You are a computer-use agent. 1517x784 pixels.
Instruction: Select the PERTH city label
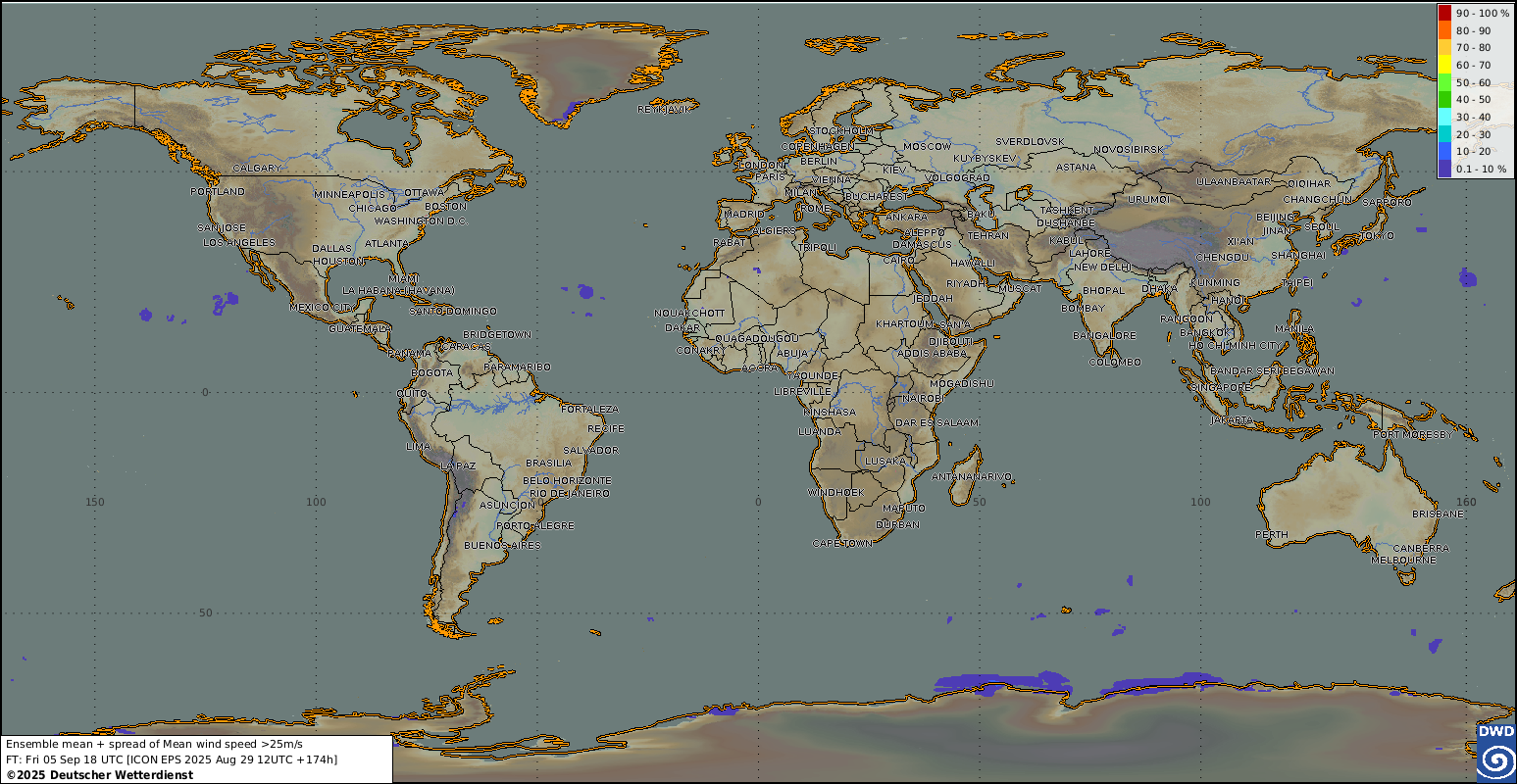click(x=1272, y=534)
